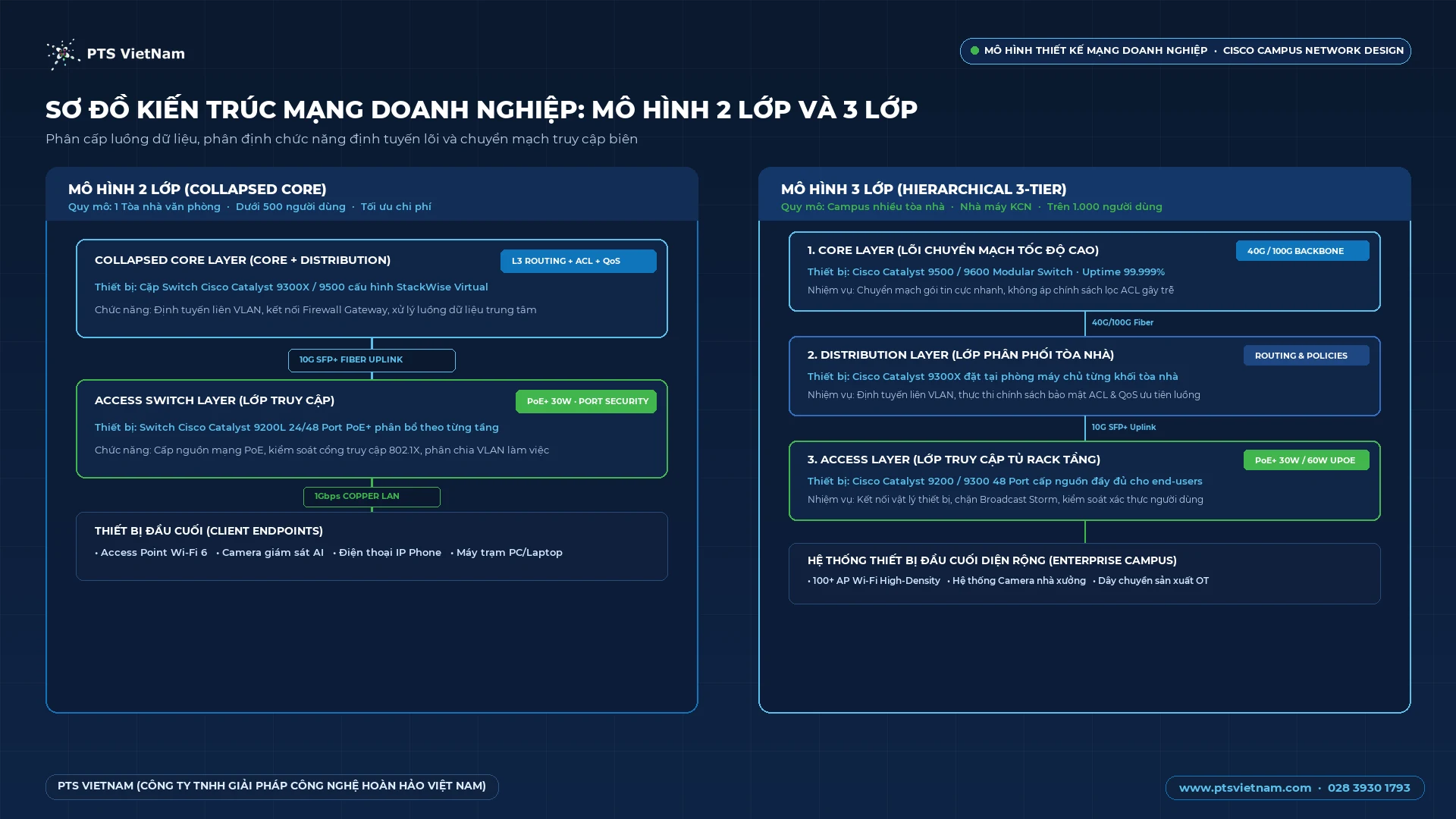Select the 10G SFP+ FIBER UPLINK label
The width and height of the screenshot is (1456, 819).
[x=372, y=360]
